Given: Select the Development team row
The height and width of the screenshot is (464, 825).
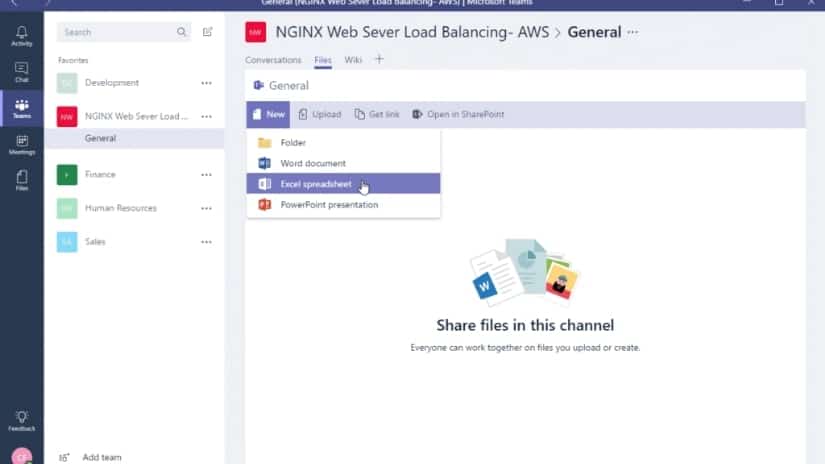Looking at the screenshot, I should tap(135, 83).
